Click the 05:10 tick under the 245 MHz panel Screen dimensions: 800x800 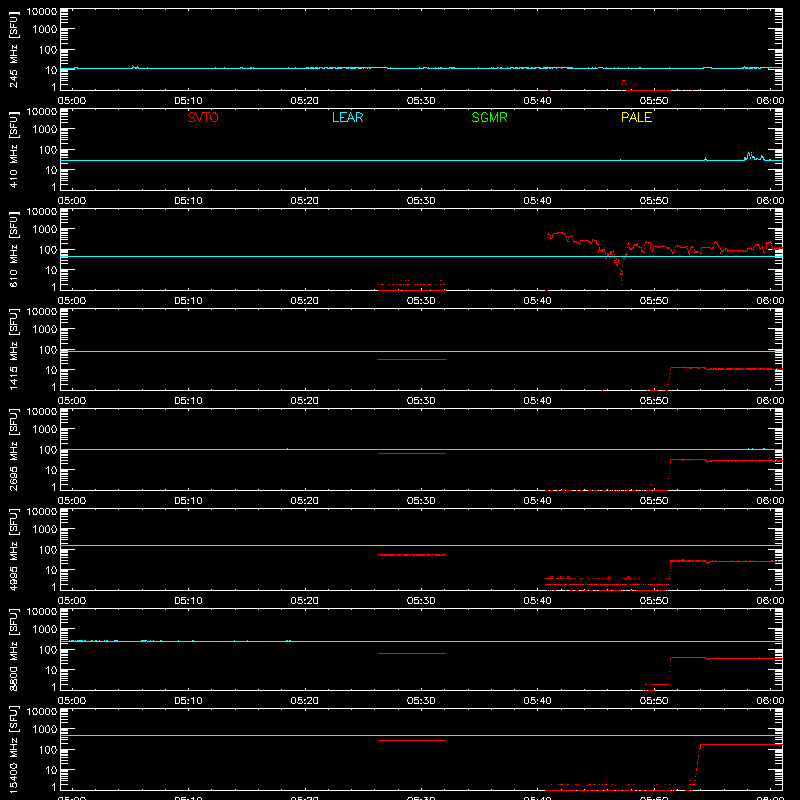188,101
